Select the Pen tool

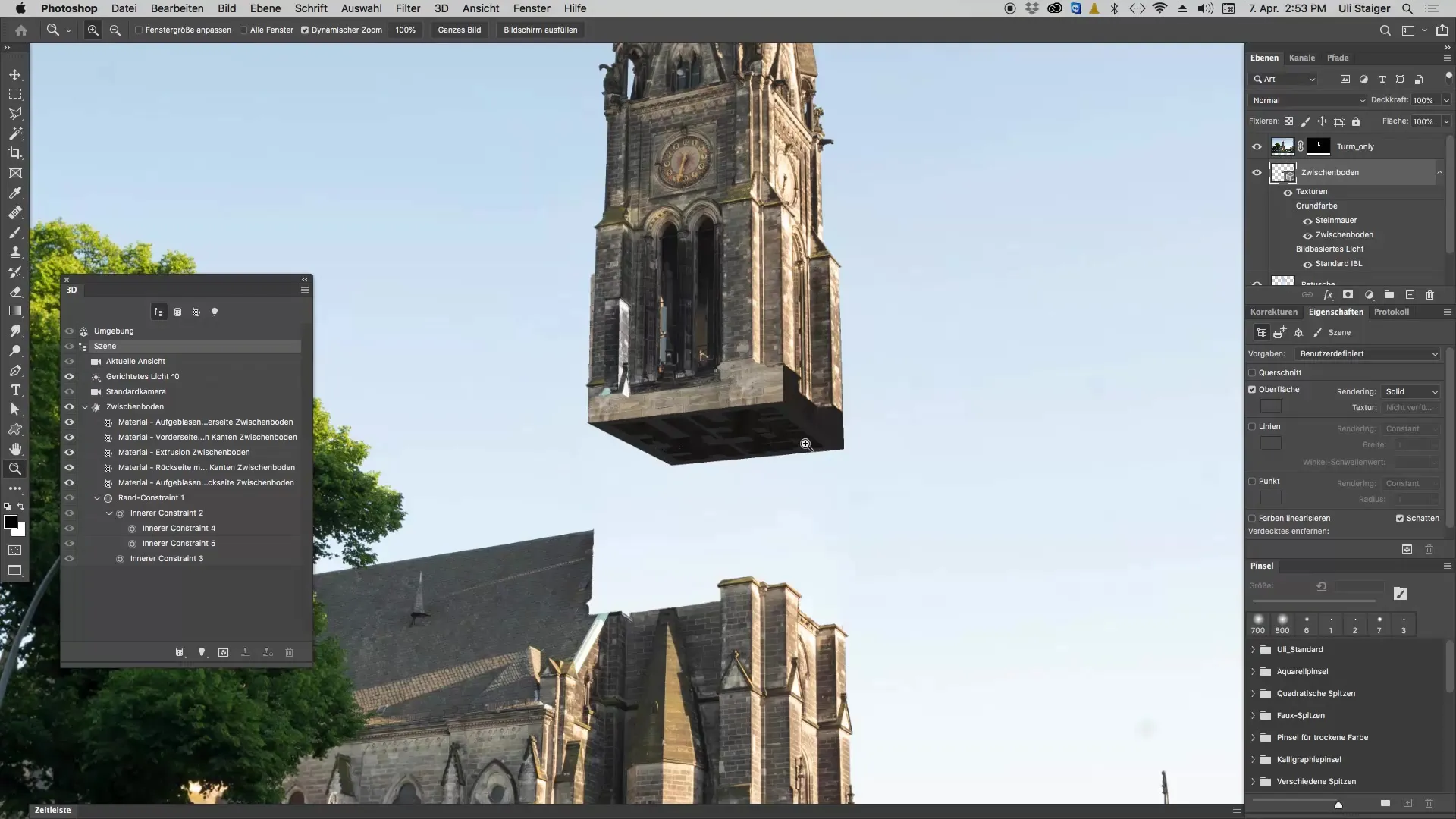[15, 370]
